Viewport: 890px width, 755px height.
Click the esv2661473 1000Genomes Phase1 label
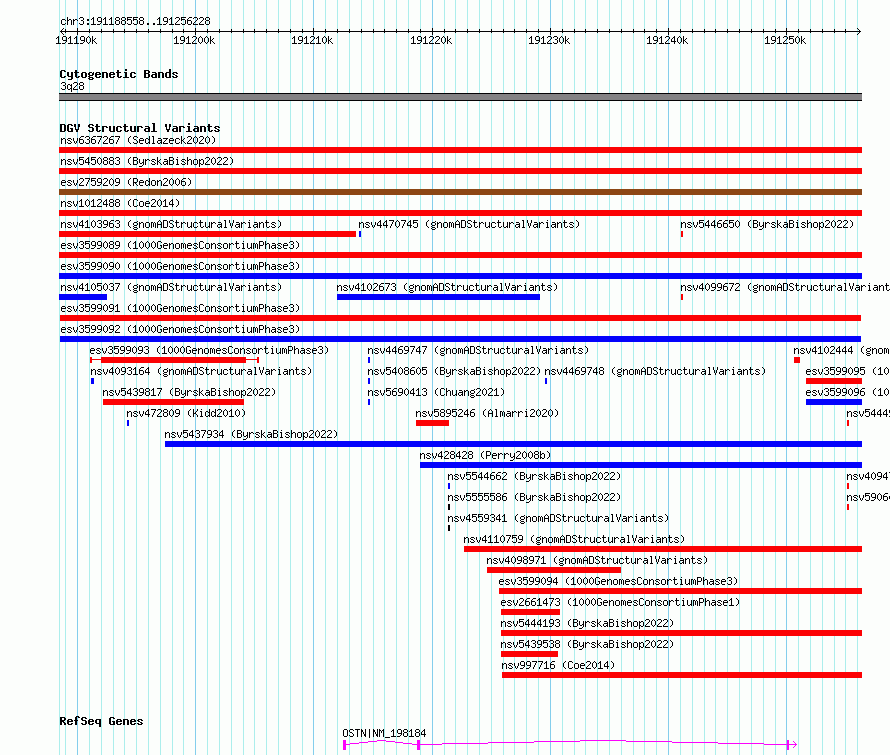pos(620,602)
